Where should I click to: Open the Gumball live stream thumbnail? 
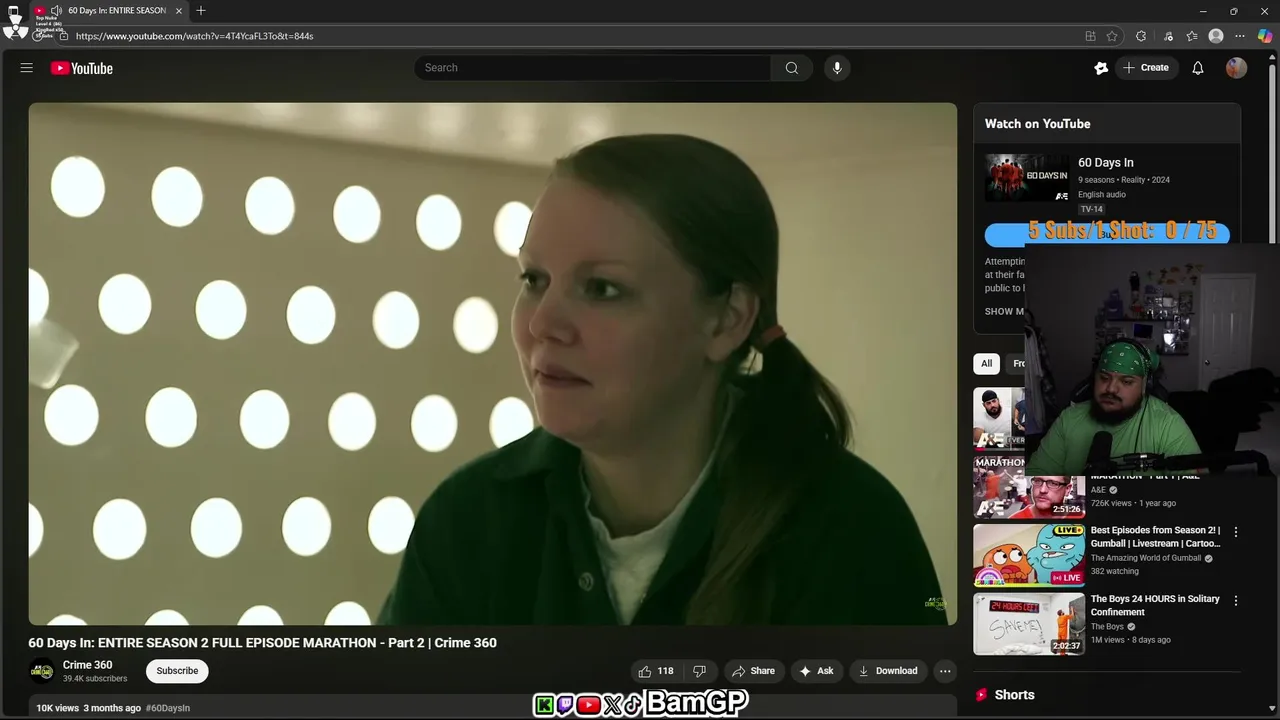tap(1029, 555)
